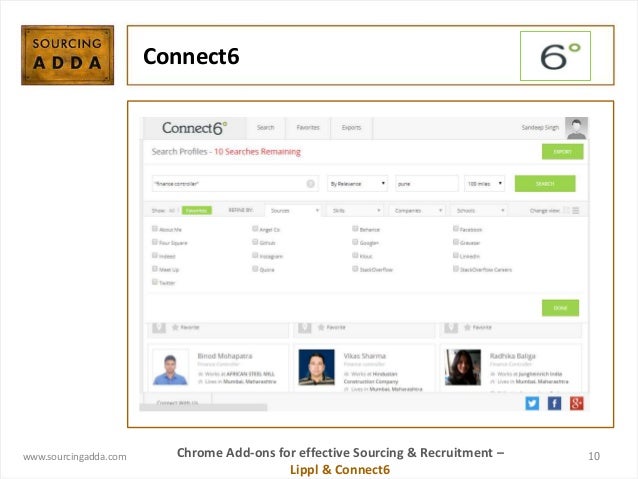Expand the Schools refine dropdown
This screenshot has width=638, height=479.
click(479, 210)
